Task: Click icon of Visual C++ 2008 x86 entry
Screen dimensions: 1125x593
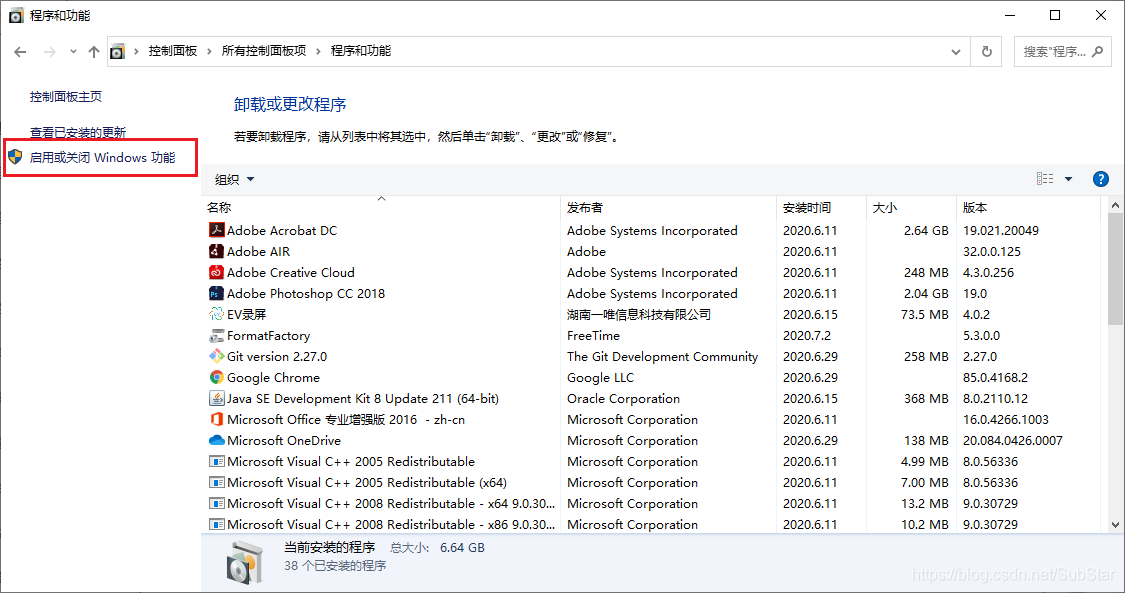Action: click(216, 524)
